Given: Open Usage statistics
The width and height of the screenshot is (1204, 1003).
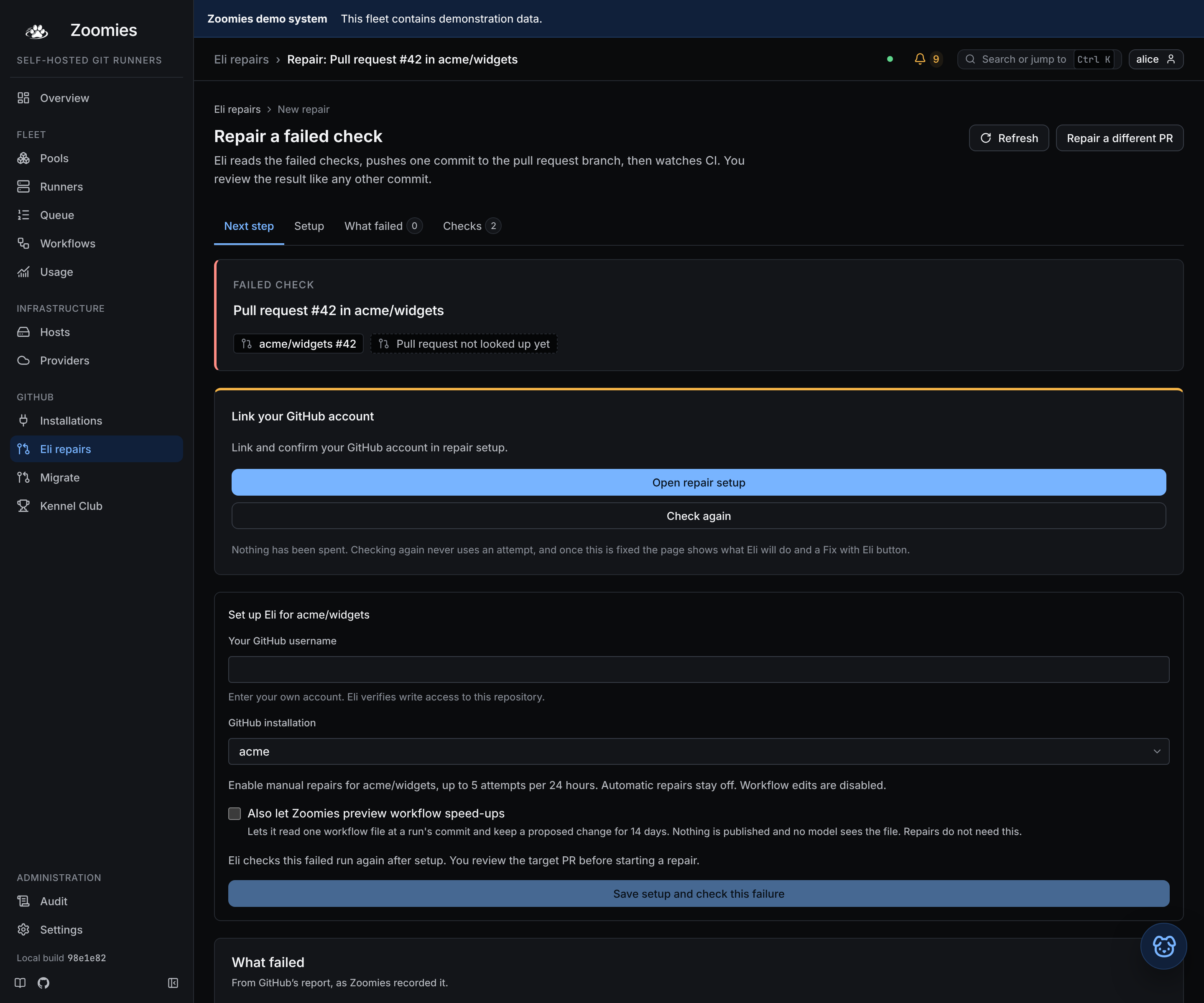Looking at the screenshot, I should 96,272.
